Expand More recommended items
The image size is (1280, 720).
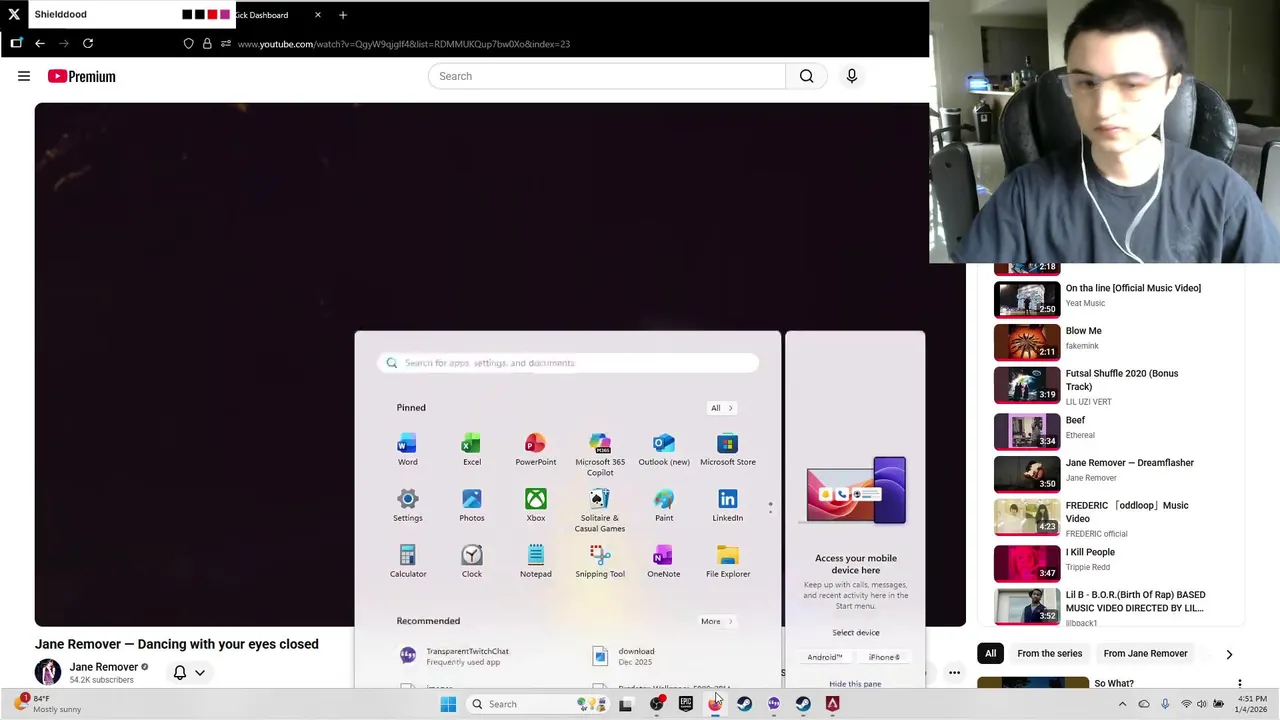[716, 621]
